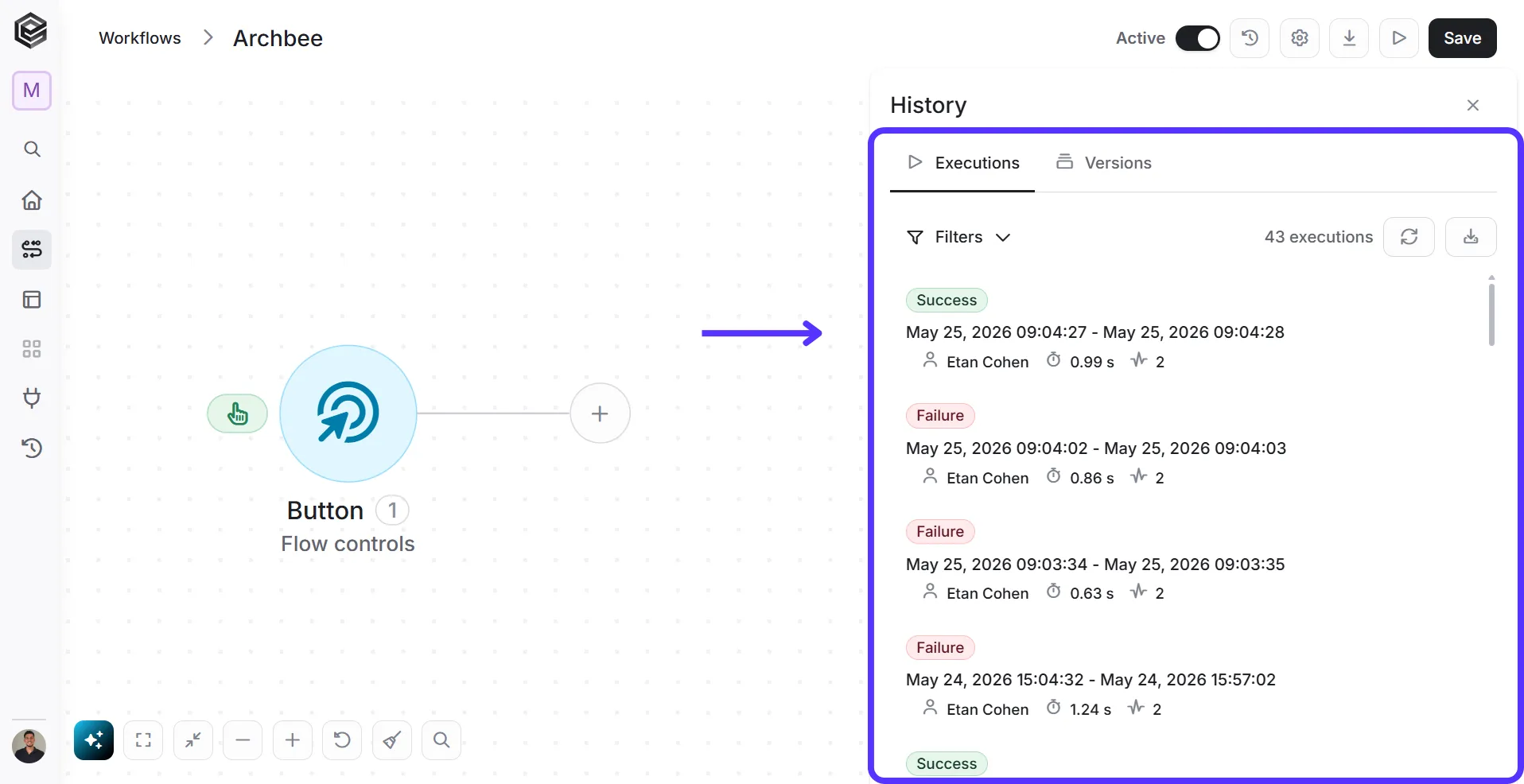Screen dimensions: 1524x784
Task: Collapse the canvas view with arrows icon
Action: (193, 740)
